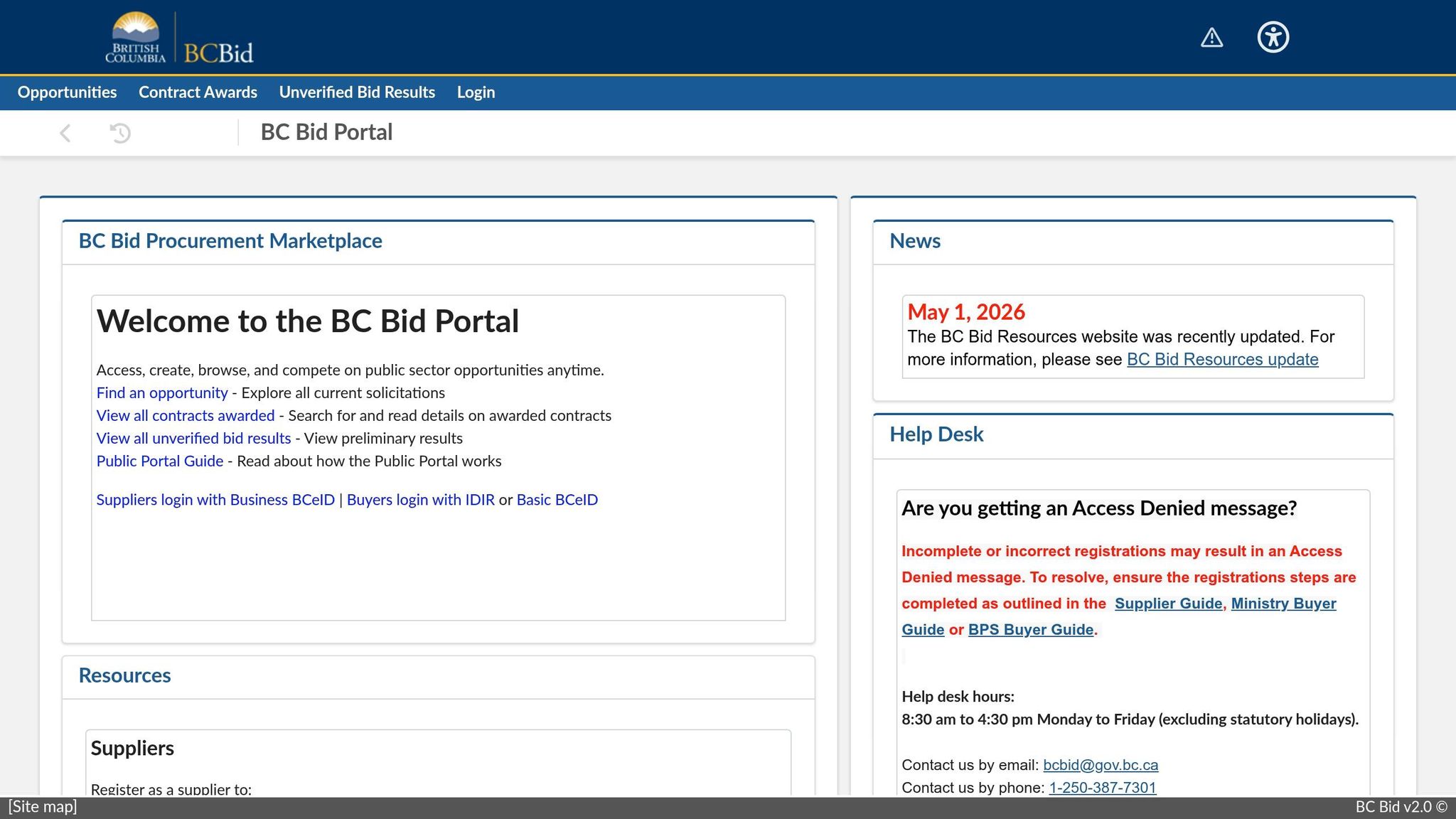The image size is (1456, 819).
Task: Click the Access Denied message question heading
Action: [1099, 508]
